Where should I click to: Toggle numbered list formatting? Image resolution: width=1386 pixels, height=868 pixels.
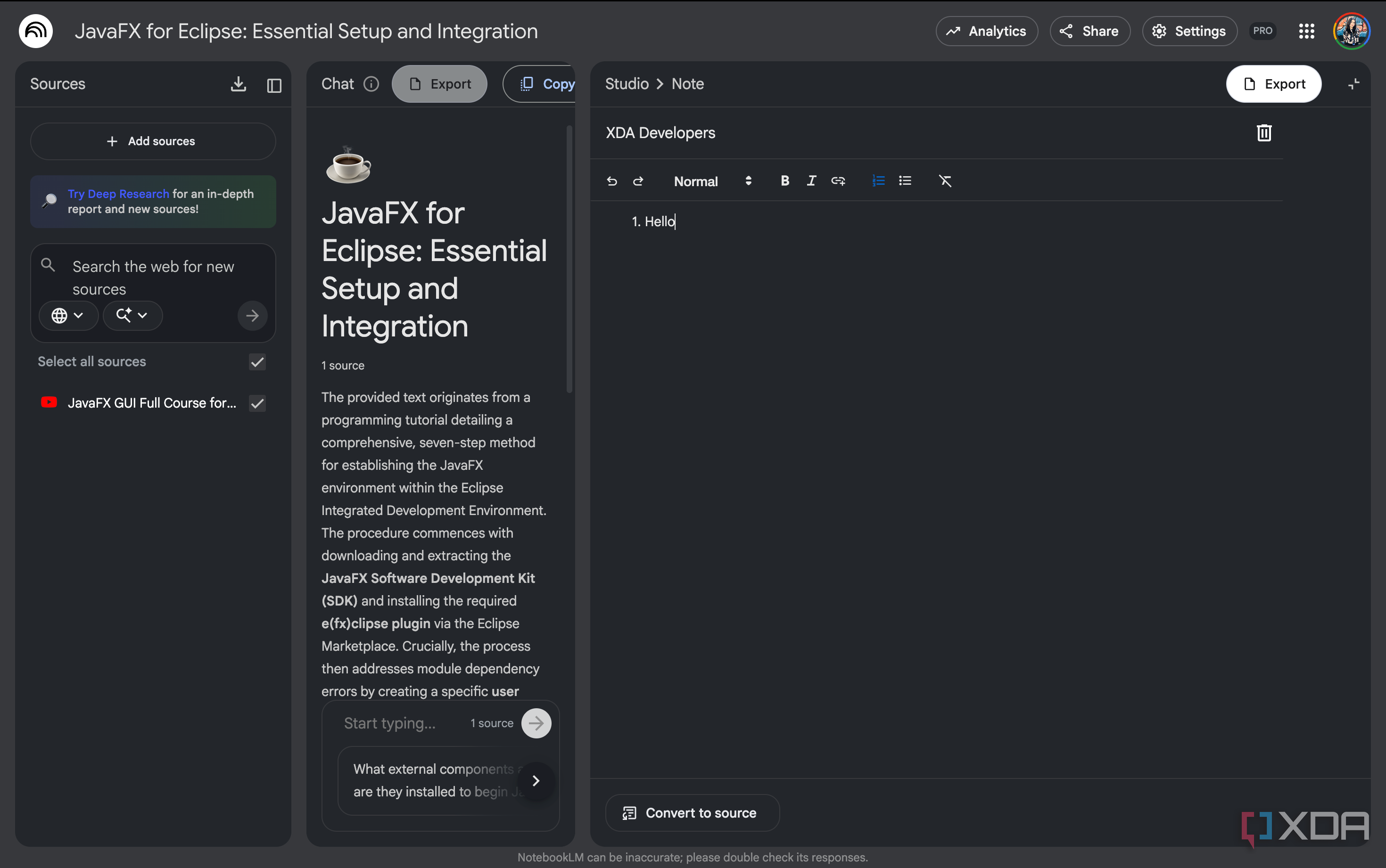tap(878, 181)
